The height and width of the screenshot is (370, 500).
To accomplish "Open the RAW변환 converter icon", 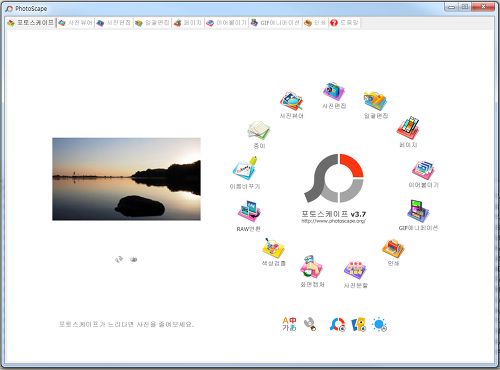I will pos(249,212).
